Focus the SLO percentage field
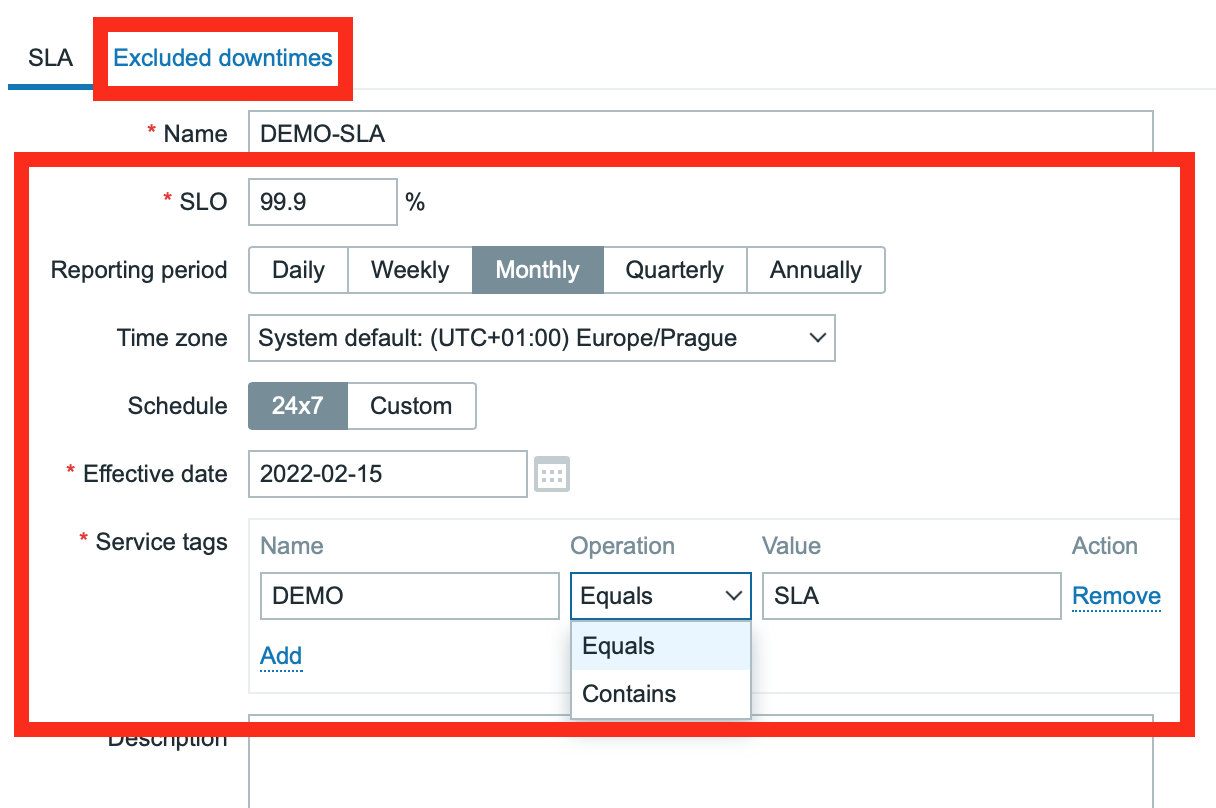The height and width of the screenshot is (808, 1216). coord(322,202)
